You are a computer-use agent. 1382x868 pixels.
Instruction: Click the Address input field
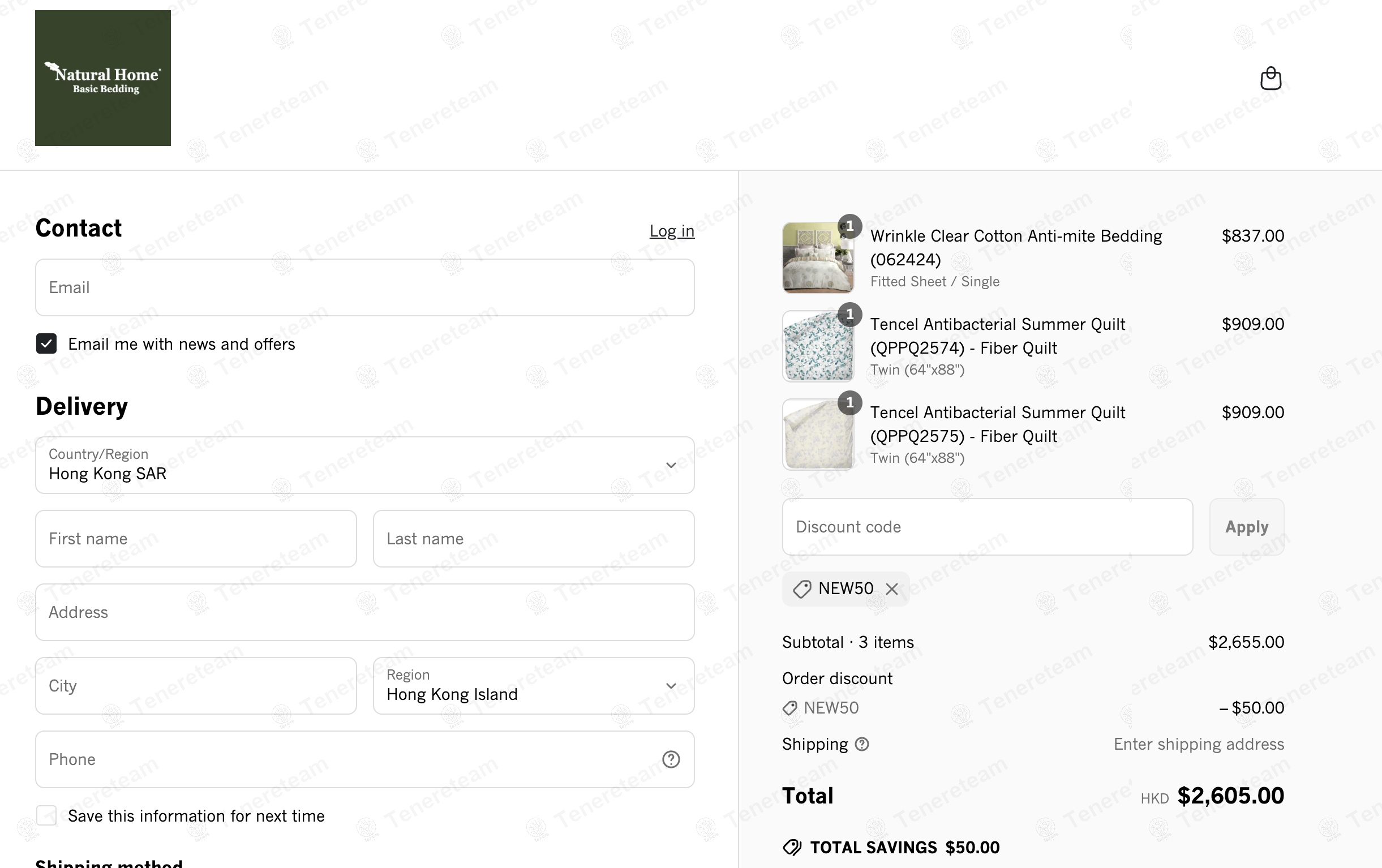pyautogui.click(x=364, y=612)
